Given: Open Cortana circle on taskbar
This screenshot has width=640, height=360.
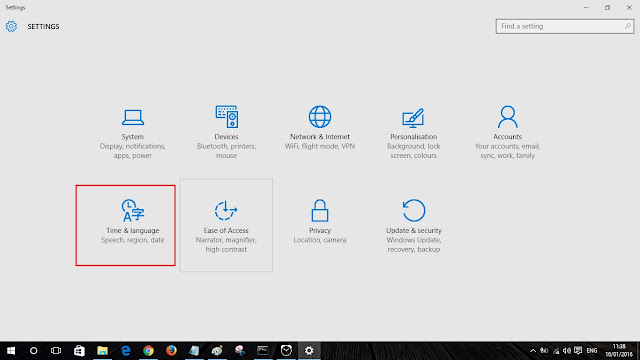Looking at the screenshot, I should click(x=33, y=351).
